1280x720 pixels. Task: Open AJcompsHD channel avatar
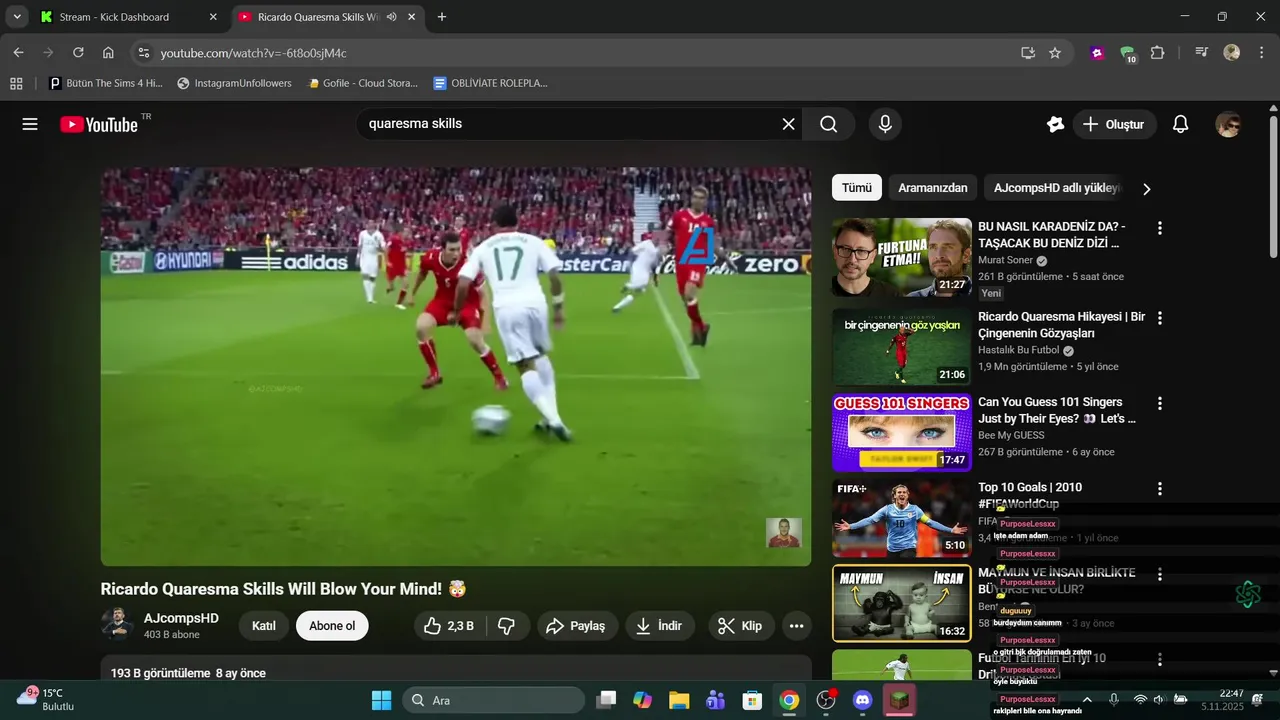pyautogui.click(x=117, y=625)
